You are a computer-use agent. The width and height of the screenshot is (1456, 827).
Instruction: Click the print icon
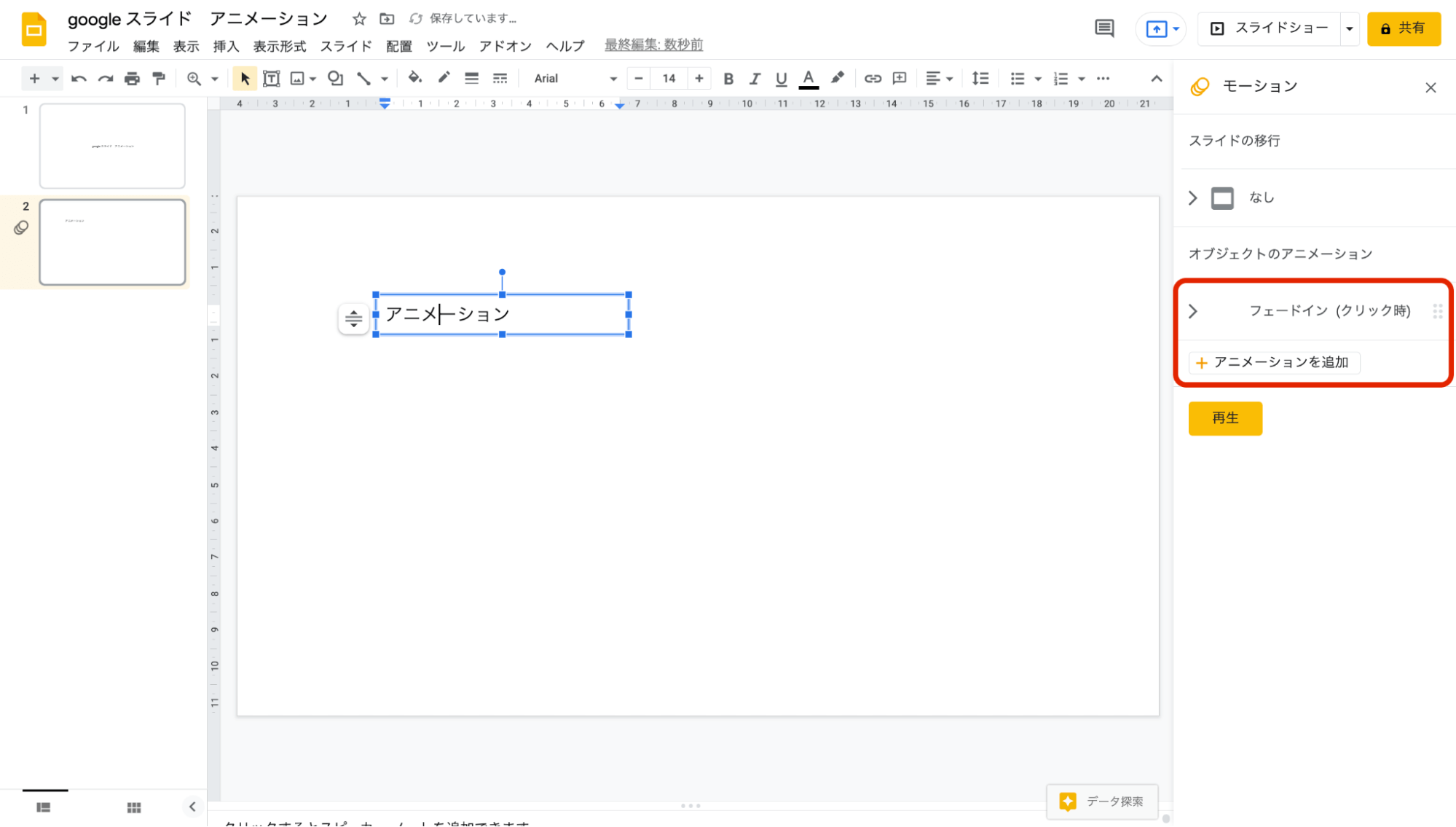click(x=132, y=79)
